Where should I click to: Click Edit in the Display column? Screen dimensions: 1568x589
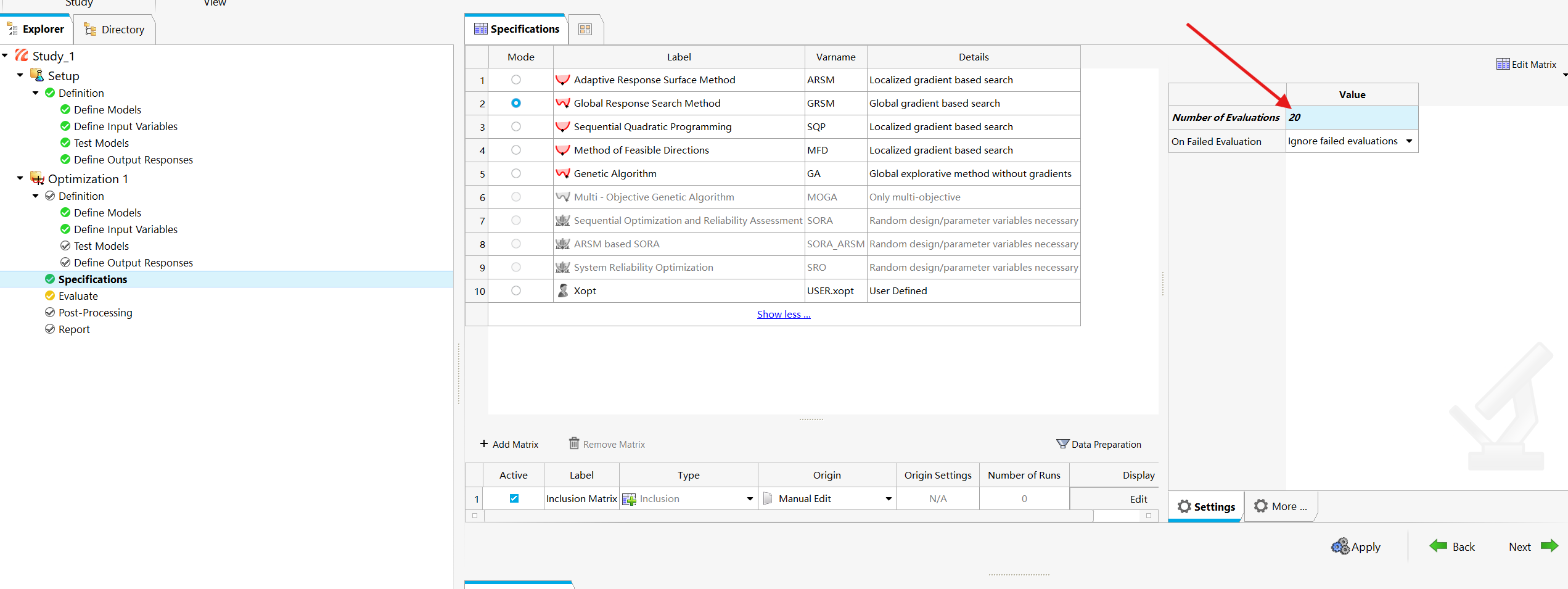1138,499
